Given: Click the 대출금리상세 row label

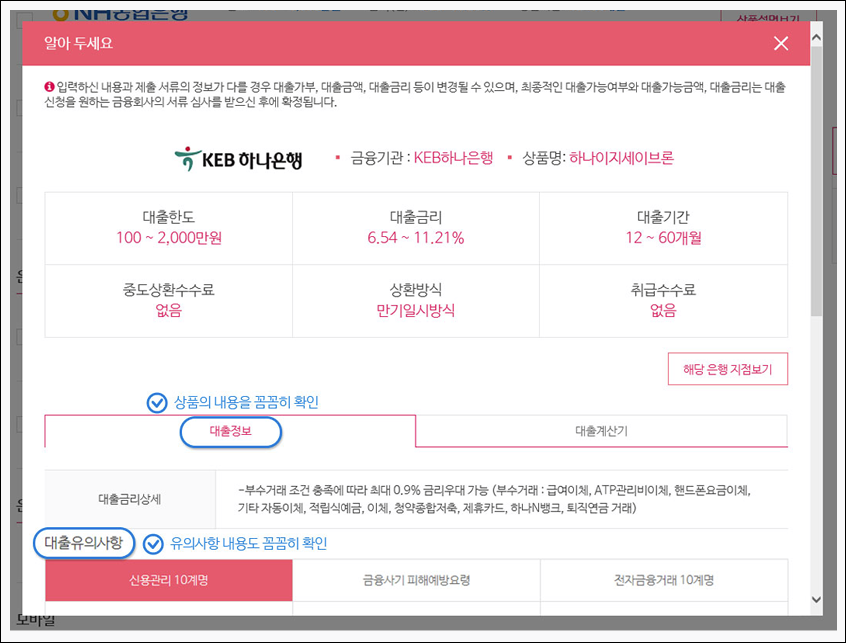Looking at the screenshot, I should coord(129,500).
